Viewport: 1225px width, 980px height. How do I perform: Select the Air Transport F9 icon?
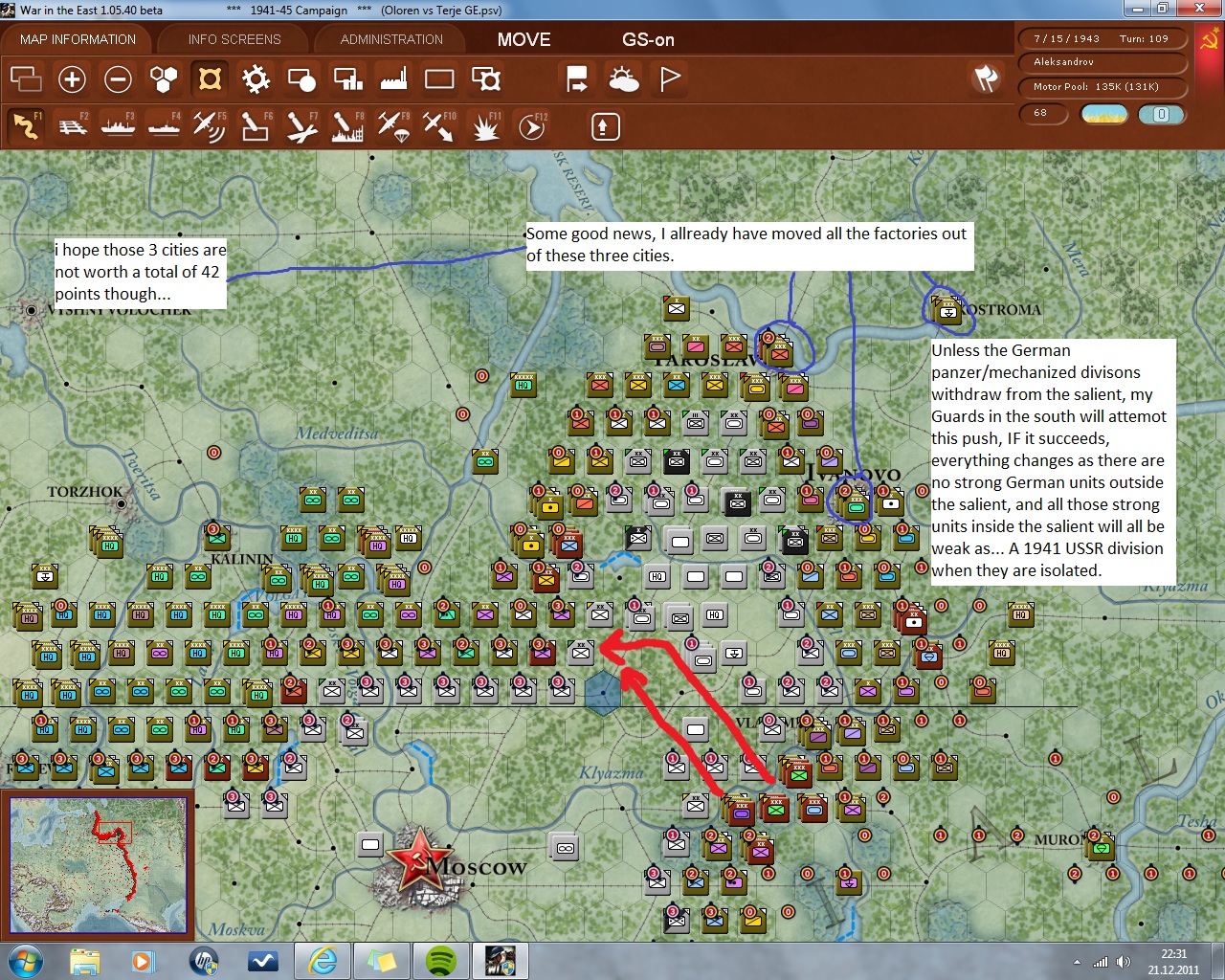tap(393, 125)
